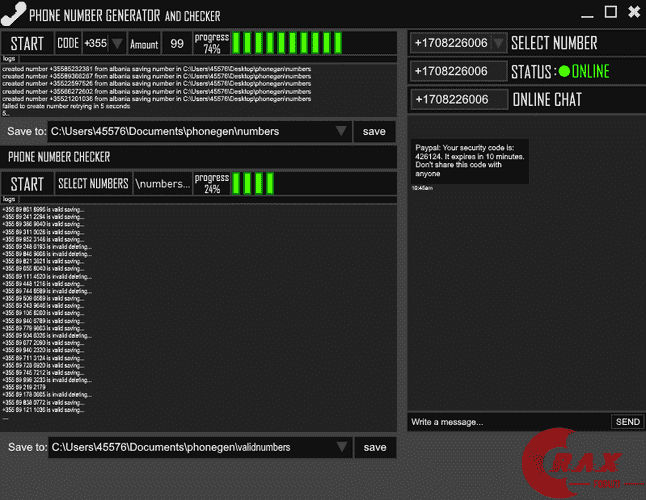Minimize the window with the underscore icon
Screen dimensions: 646x500
pyautogui.click(x=587, y=16)
